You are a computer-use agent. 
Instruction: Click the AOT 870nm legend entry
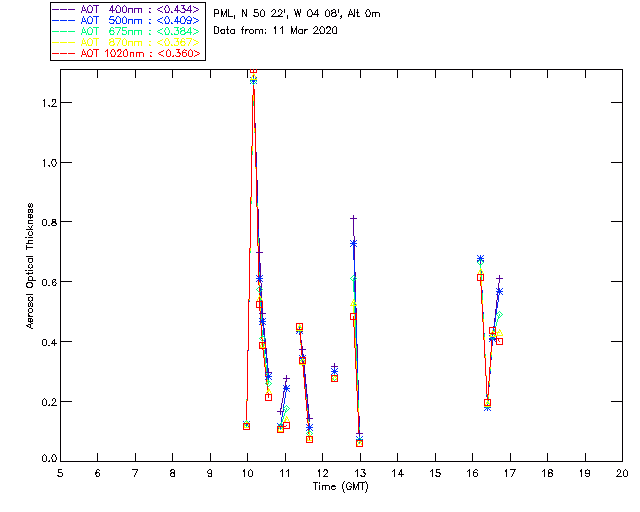[127, 42]
